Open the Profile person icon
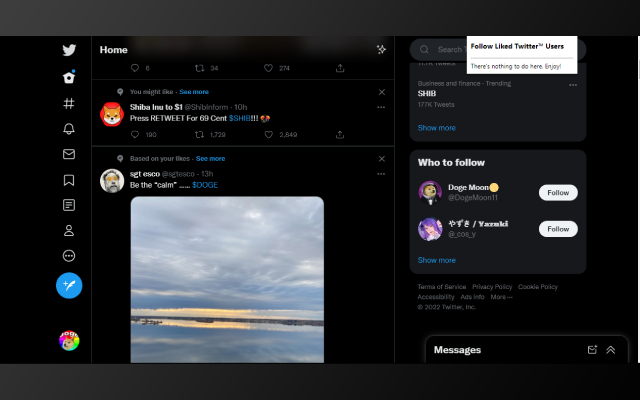The width and height of the screenshot is (640, 400). coord(69,231)
